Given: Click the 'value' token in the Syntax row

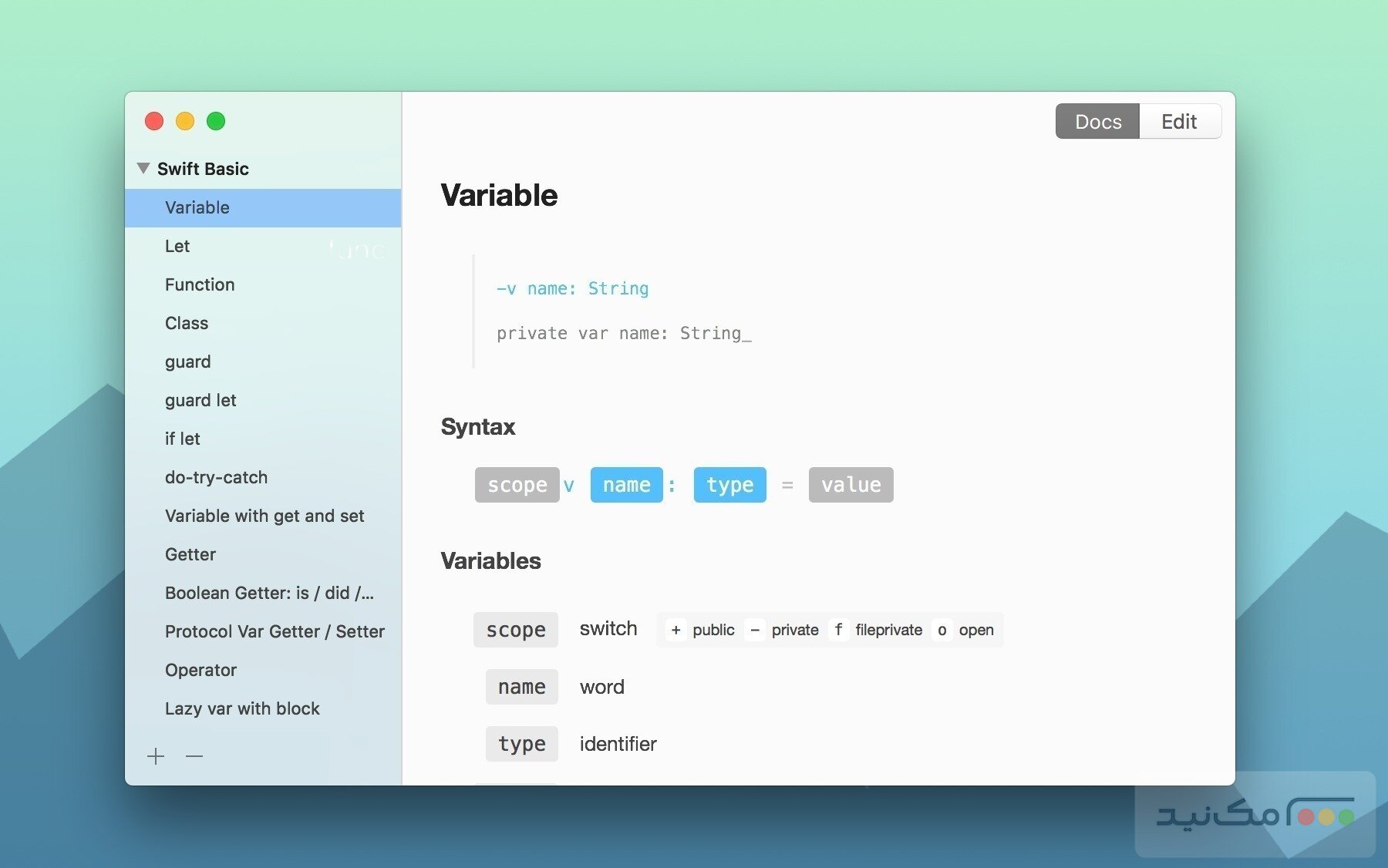Looking at the screenshot, I should (x=851, y=484).
